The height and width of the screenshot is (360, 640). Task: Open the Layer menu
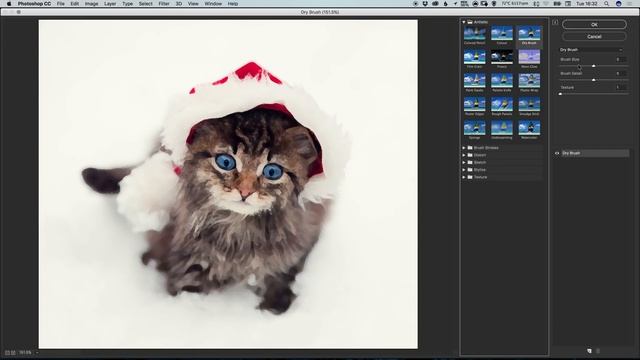tap(110, 4)
